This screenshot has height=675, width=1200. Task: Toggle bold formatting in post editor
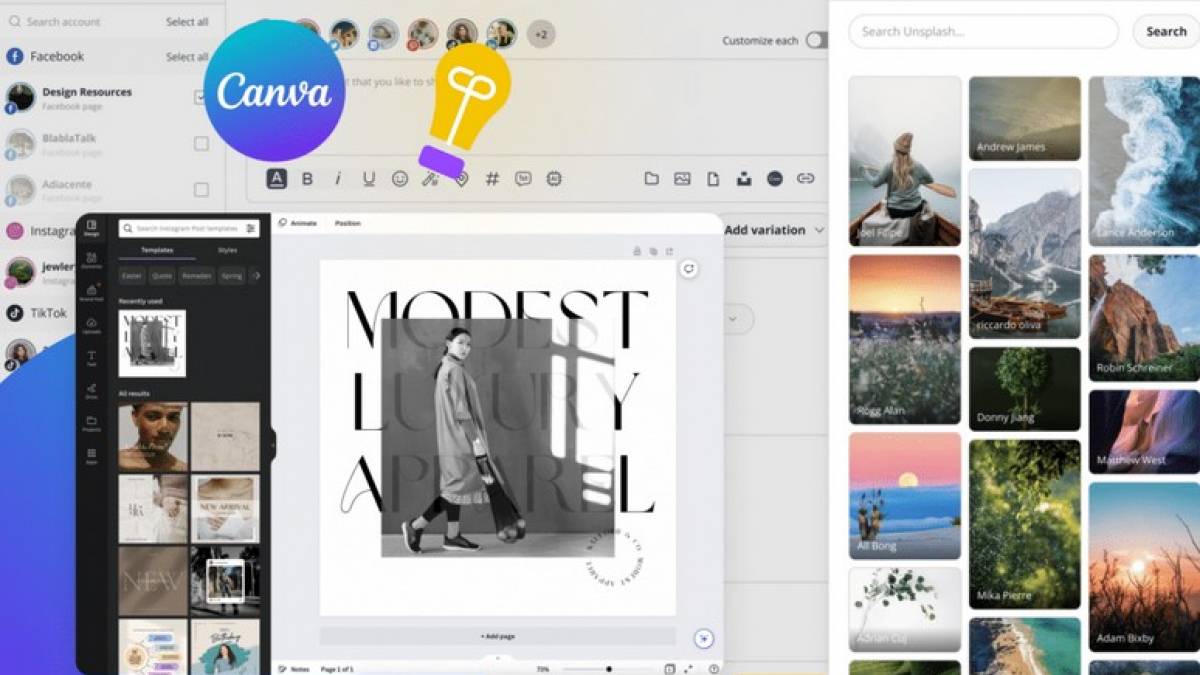307,179
